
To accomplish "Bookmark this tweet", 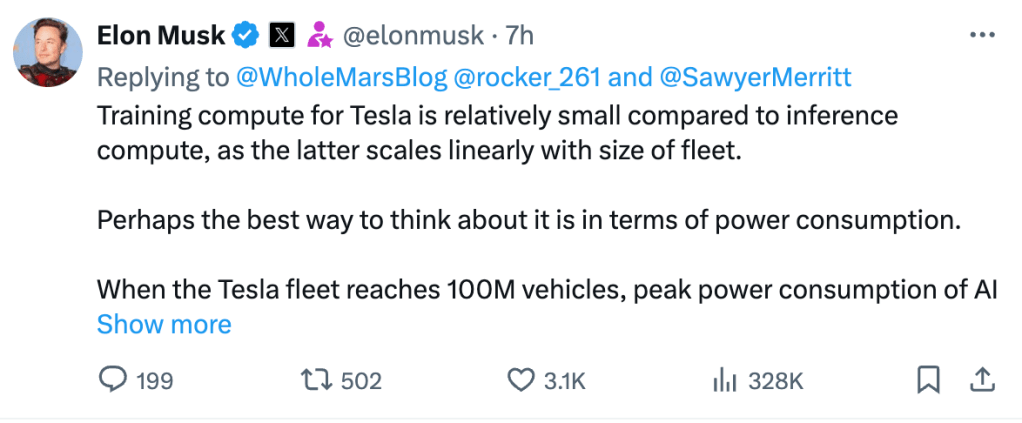I will point(928,380).
